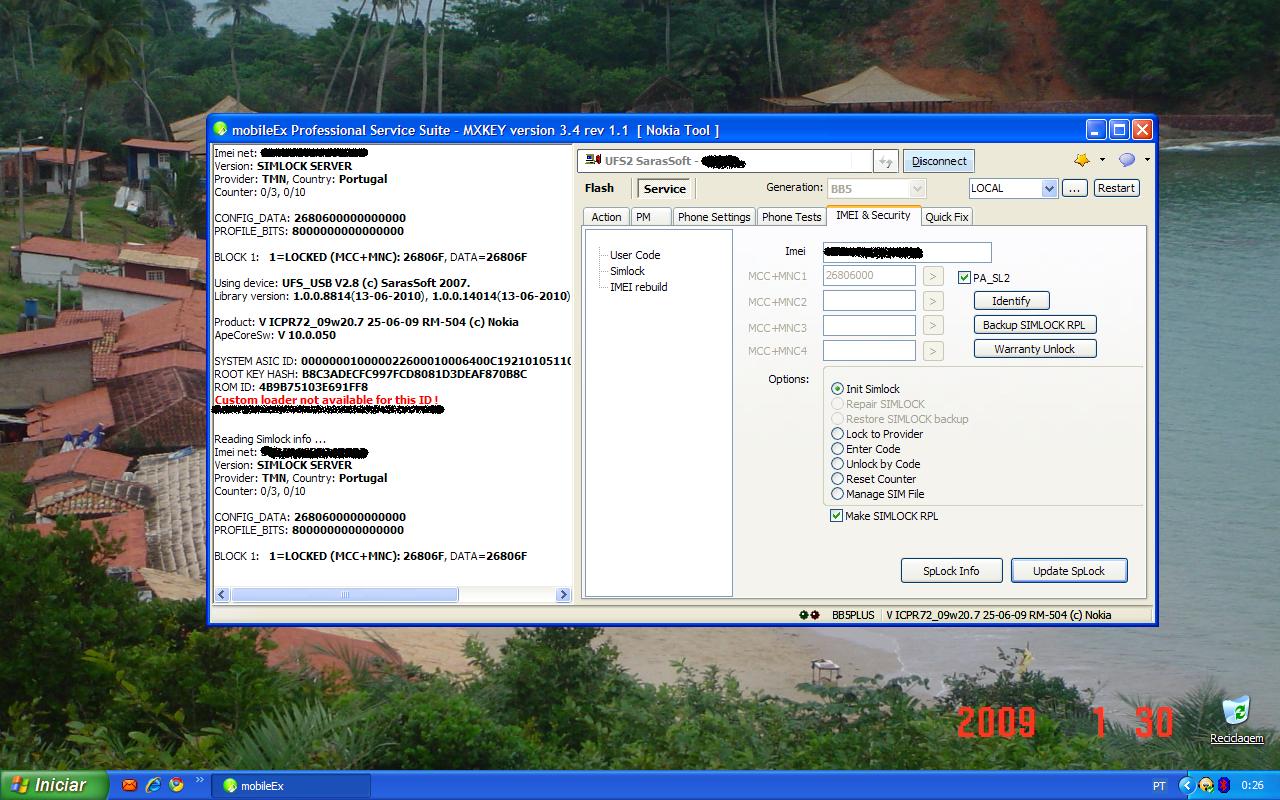Click the UFS2 SarasSoft device icon
Image resolution: width=1280 pixels, height=800 pixels.
[x=593, y=160]
